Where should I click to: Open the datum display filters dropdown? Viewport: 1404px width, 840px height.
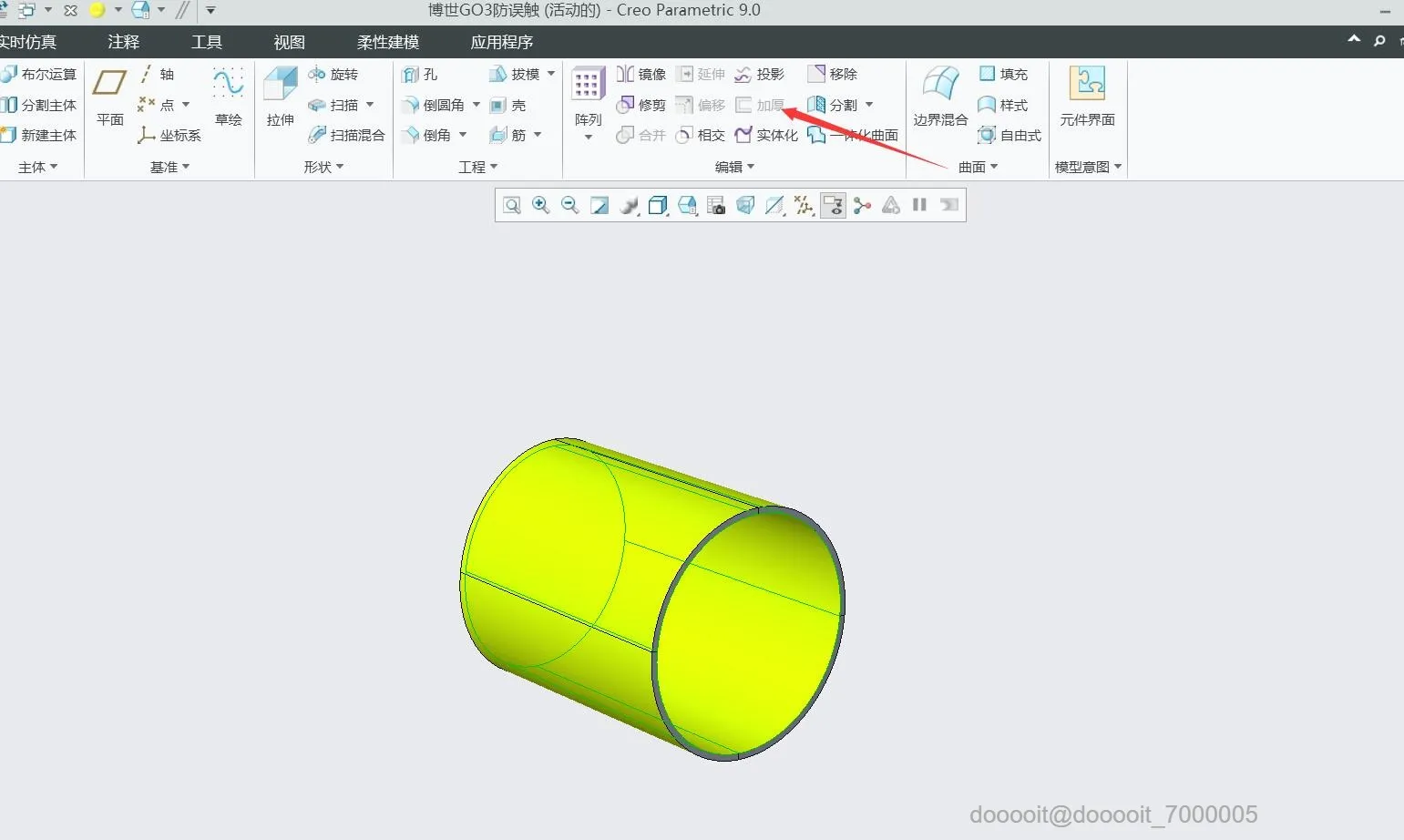click(804, 205)
